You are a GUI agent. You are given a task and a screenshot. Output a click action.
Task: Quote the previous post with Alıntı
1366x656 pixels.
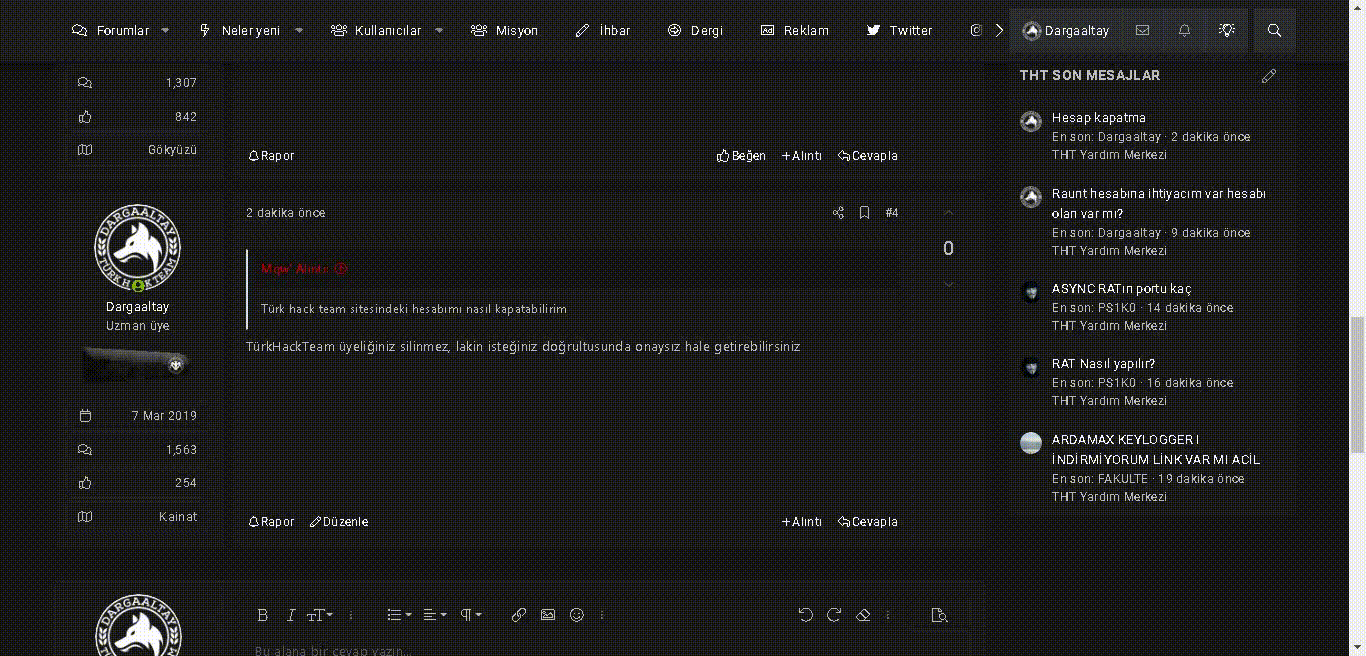[802, 156]
